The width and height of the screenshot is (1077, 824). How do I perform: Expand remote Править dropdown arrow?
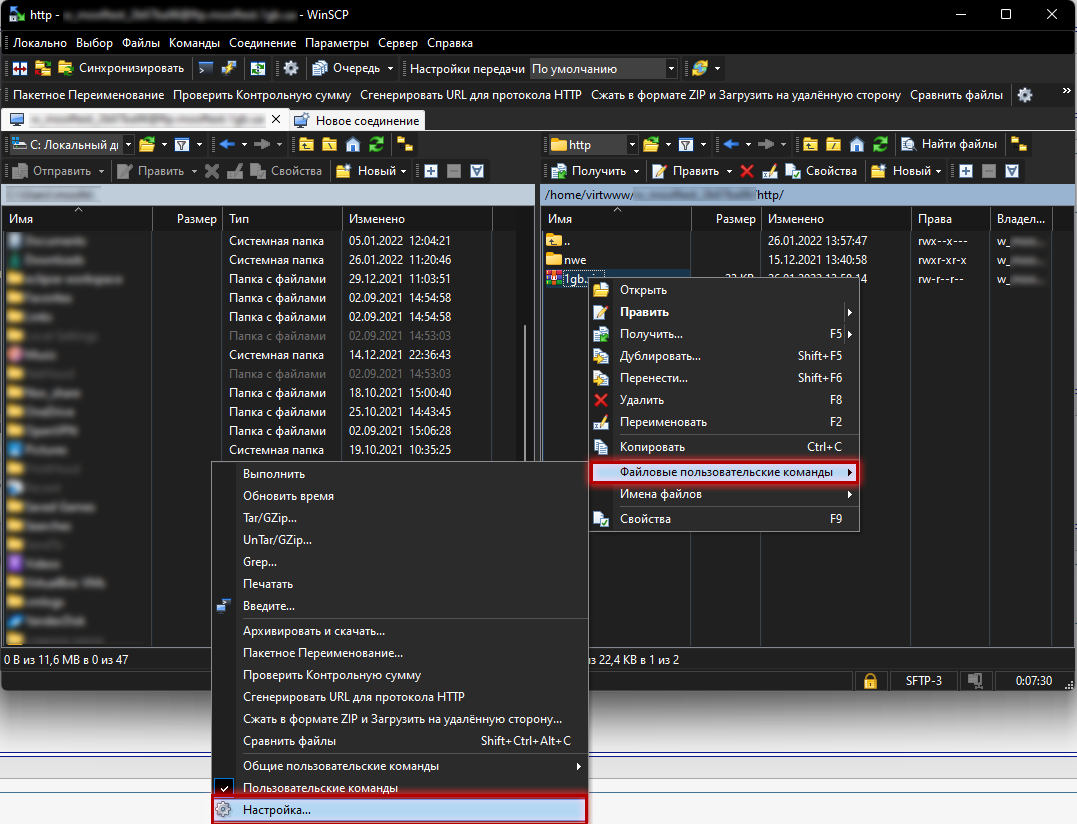point(729,171)
